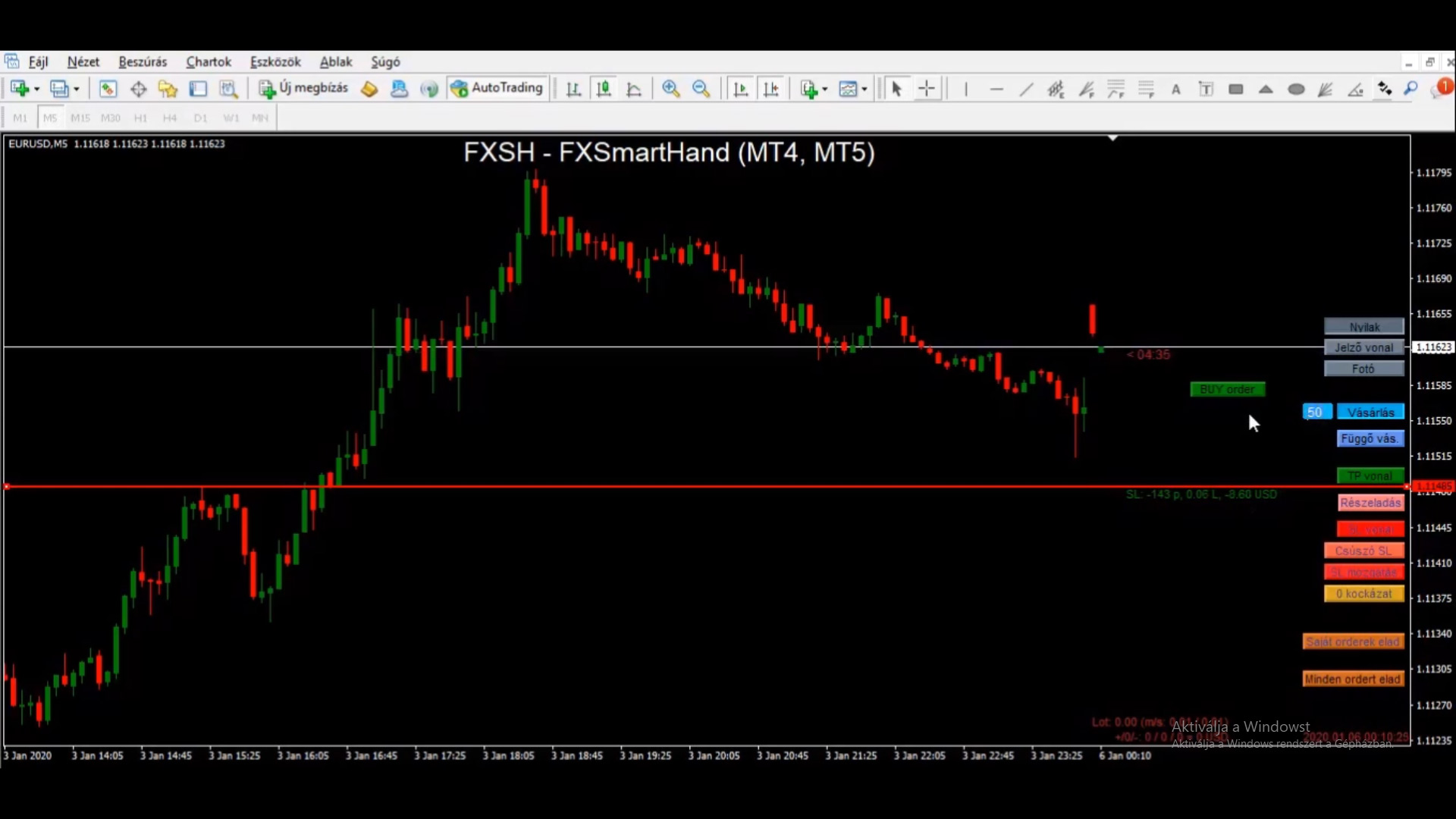Toggle the Terminal panel icon
1456x819 pixels.
click(x=198, y=89)
